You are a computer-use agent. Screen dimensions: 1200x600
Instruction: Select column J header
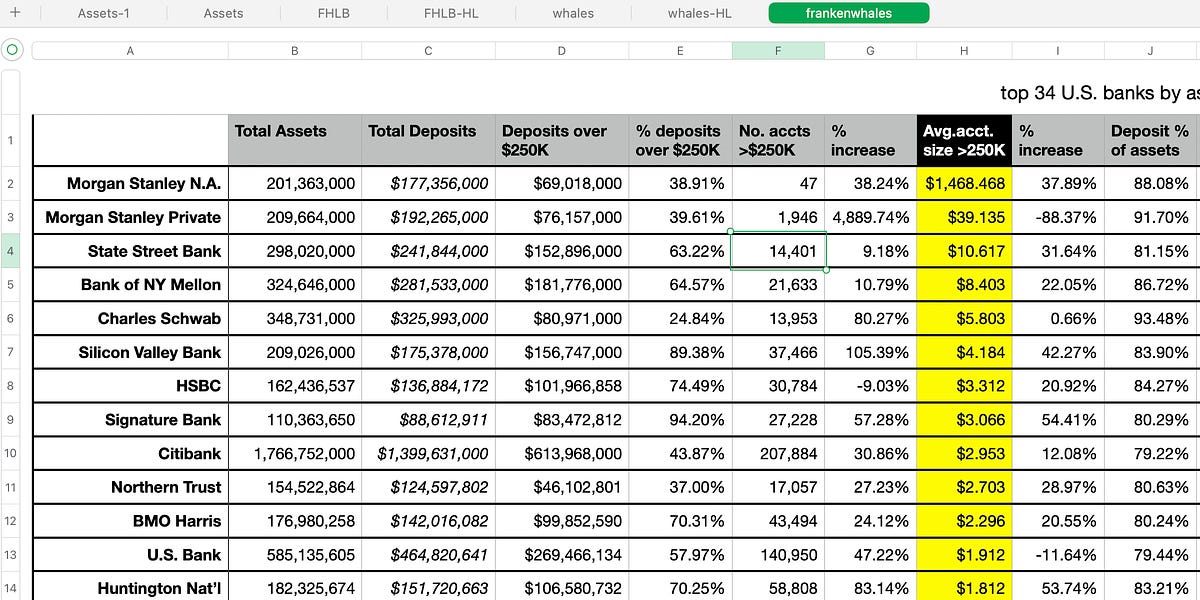point(1150,50)
